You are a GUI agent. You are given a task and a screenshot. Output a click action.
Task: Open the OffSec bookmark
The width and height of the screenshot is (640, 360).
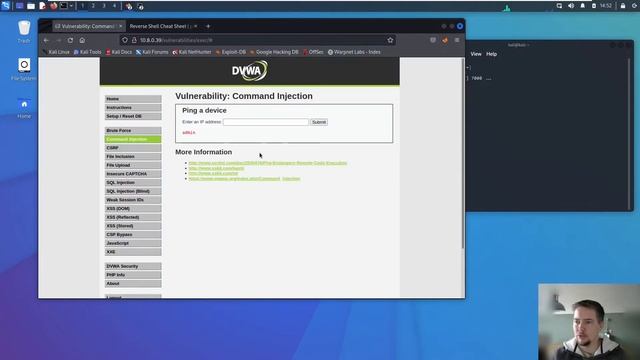click(313, 52)
